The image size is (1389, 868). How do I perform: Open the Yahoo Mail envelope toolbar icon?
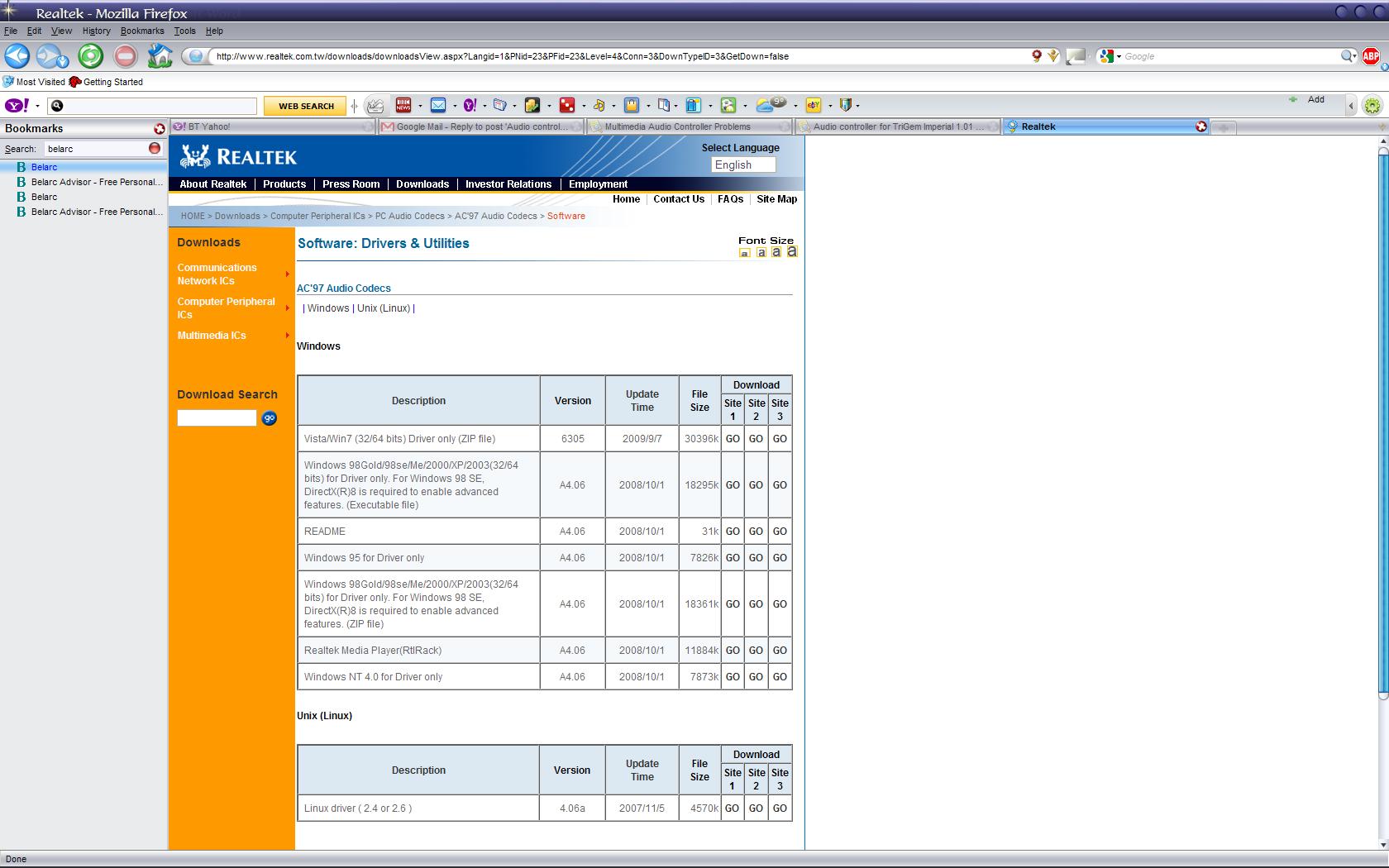(x=438, y=105)
